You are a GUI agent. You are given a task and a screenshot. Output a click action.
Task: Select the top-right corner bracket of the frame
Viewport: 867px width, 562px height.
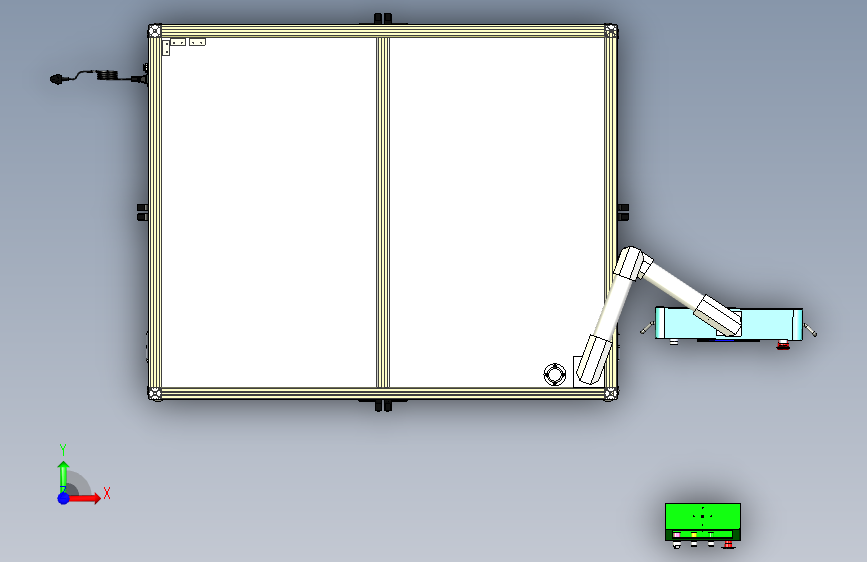(611, 30)
